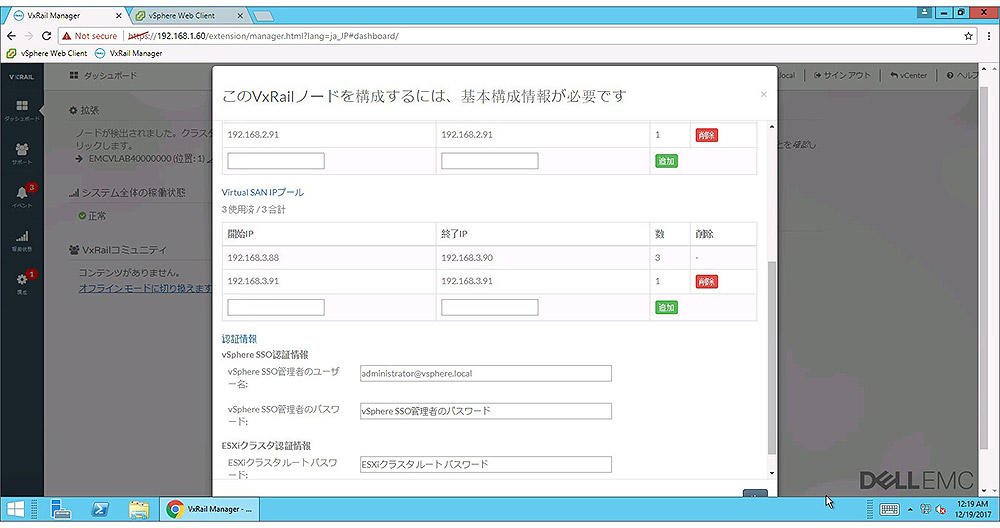Screen dimensions: 1000x528
Task: Open the on-screen keyboard tray icon
Action: [889, 510]
